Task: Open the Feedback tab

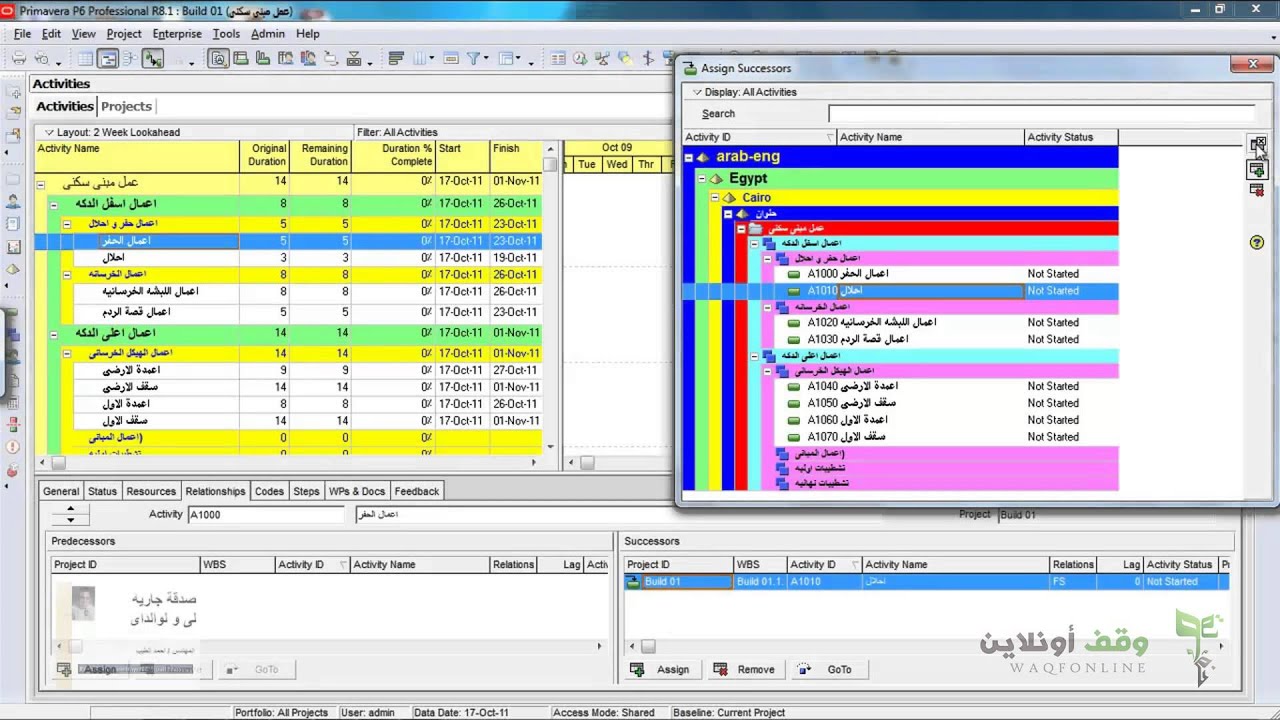Action: [x=417, y=491]
